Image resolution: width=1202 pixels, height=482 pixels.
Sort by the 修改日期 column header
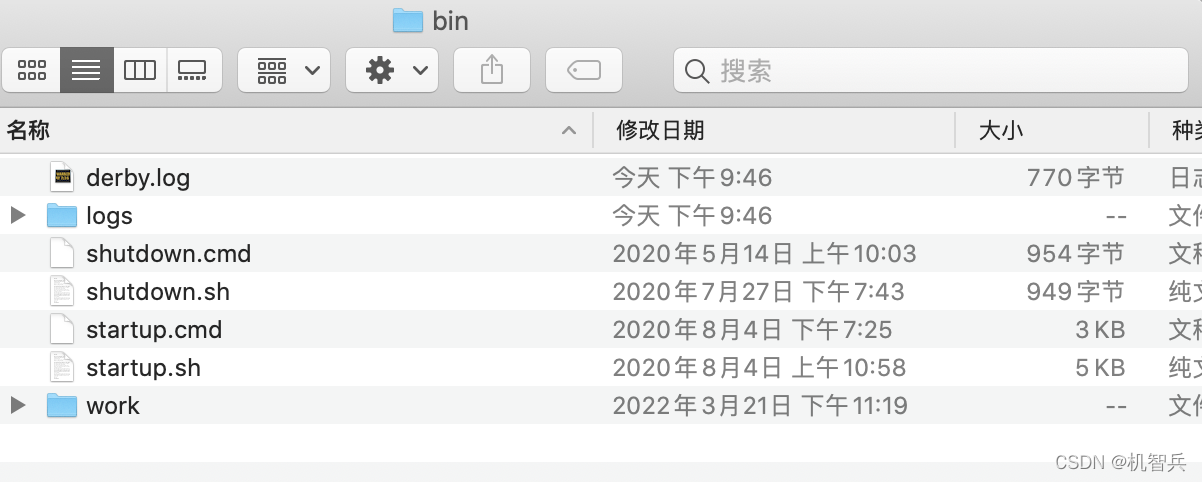[x=660, y=130]
